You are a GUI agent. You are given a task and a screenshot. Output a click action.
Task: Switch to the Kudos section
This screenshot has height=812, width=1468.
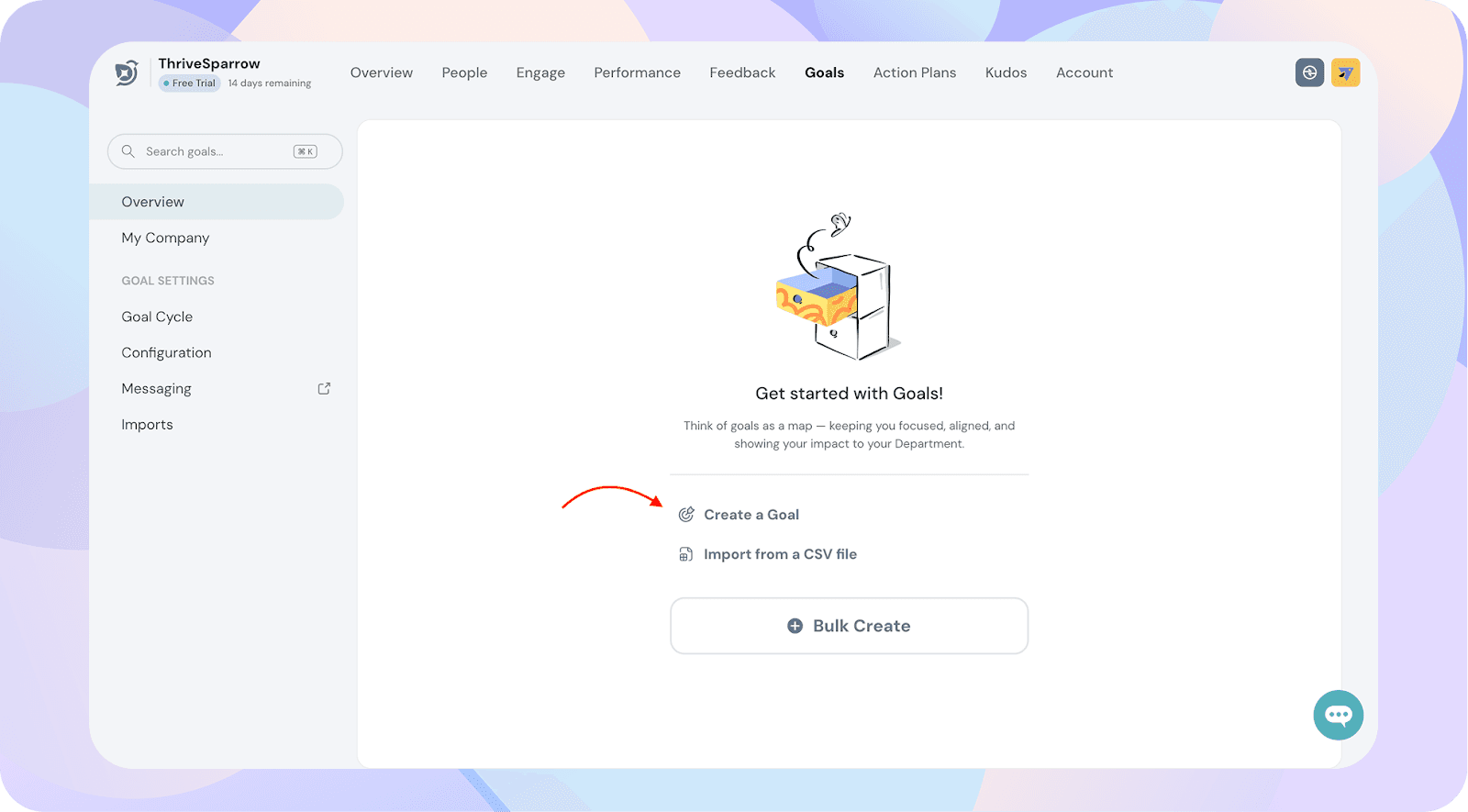[1006, 72]
